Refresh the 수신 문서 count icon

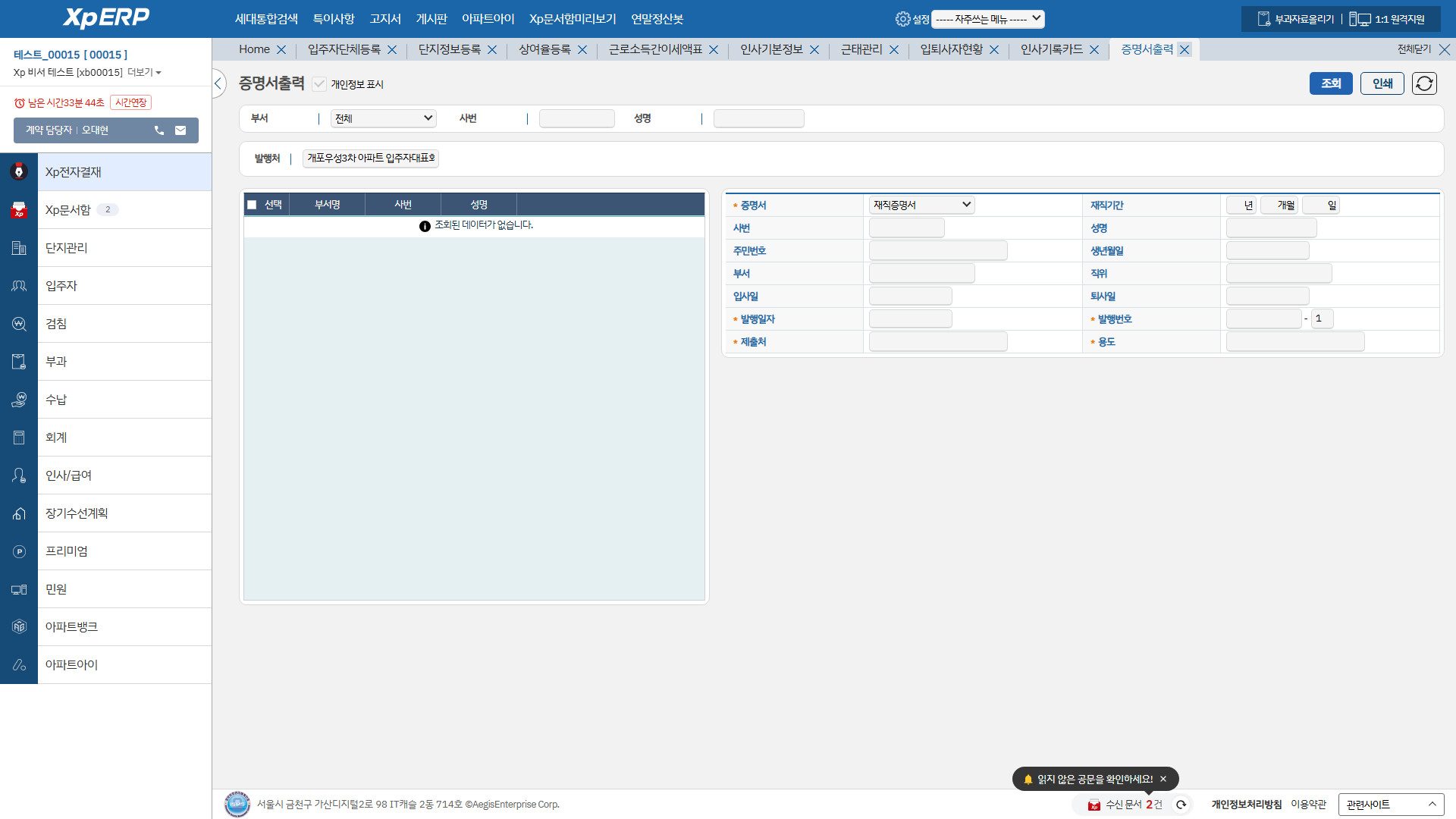[1181, 805]
